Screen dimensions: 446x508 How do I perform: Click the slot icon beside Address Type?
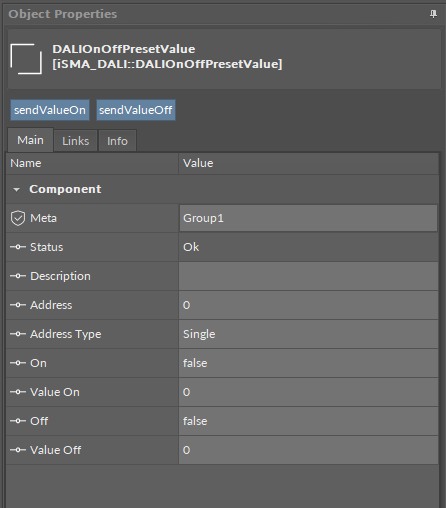(18, 334)
